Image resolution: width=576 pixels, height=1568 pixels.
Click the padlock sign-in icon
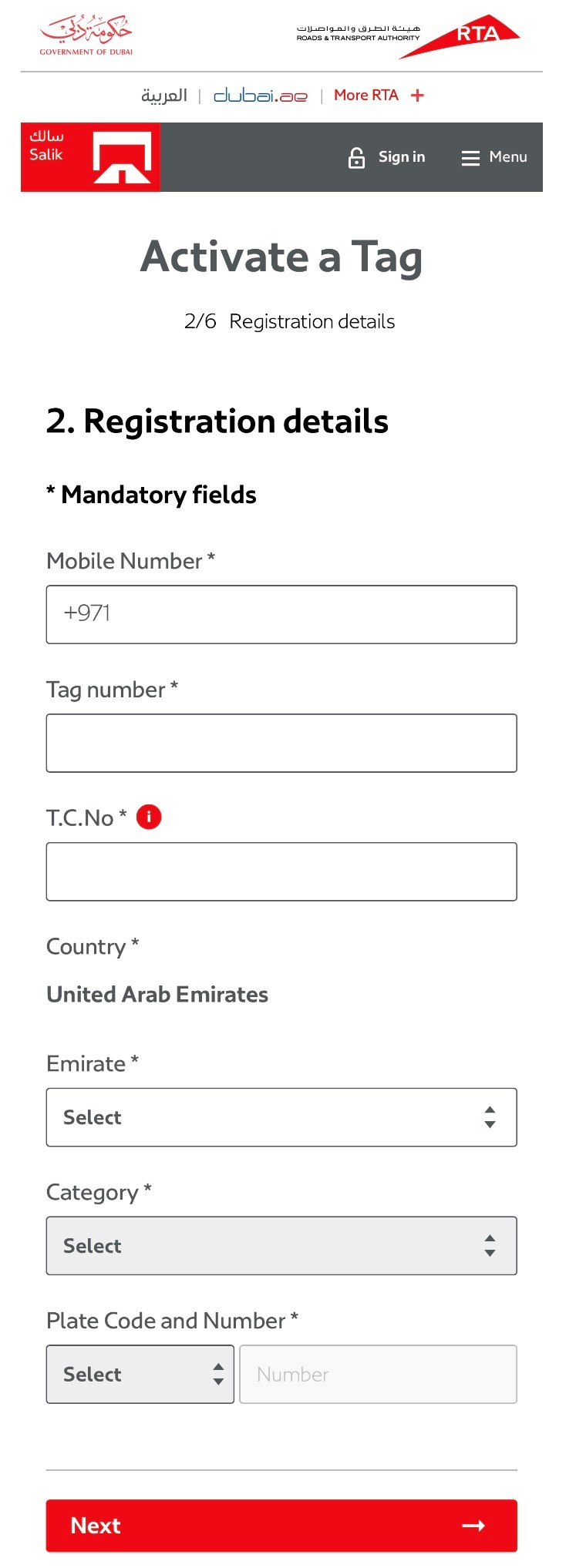pyautogui.click(x=356, y=157)
